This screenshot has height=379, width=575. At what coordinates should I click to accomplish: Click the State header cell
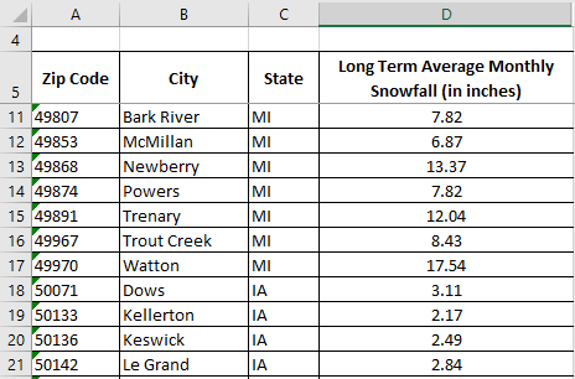pyautogui.click(x=283, y=78)
